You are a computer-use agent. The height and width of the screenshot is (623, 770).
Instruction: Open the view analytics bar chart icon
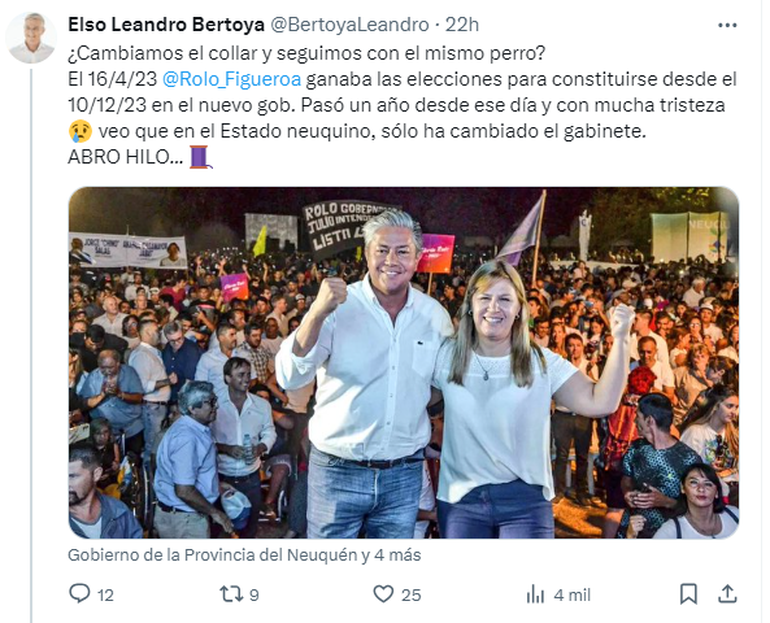pos(536,594)
